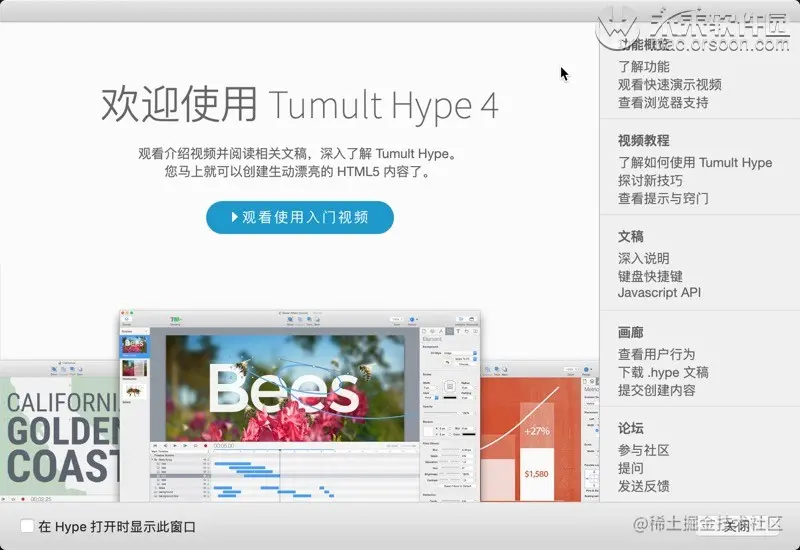Click the Bees project preview image
The height and width of the screenshot is (550, 800).
click(x=299, y=406)
